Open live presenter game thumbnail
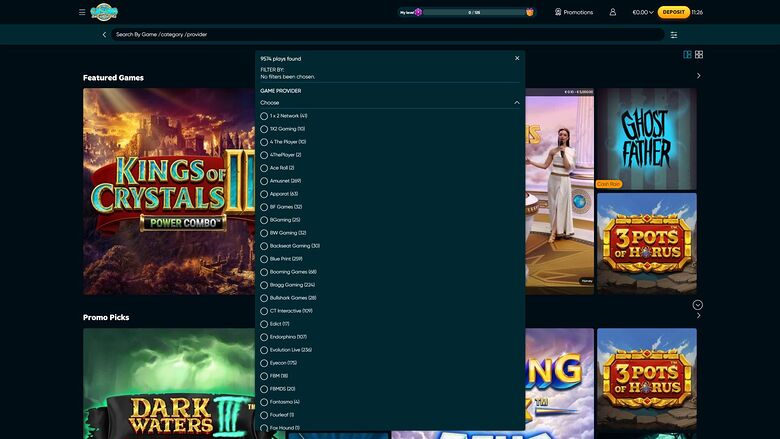Viewport: 780px width, 439px height. click(560, 191)
